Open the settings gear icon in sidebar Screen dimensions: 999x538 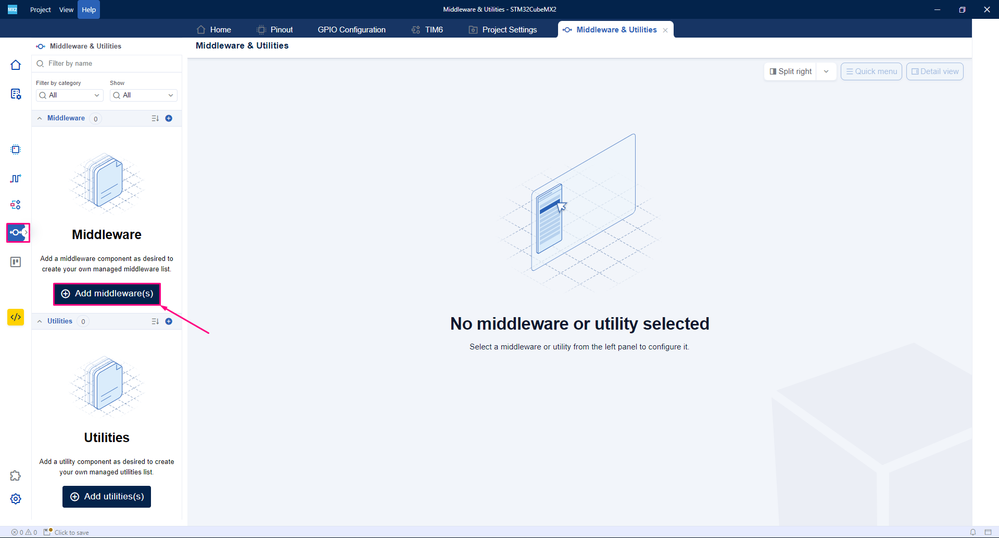coord(15,499)
